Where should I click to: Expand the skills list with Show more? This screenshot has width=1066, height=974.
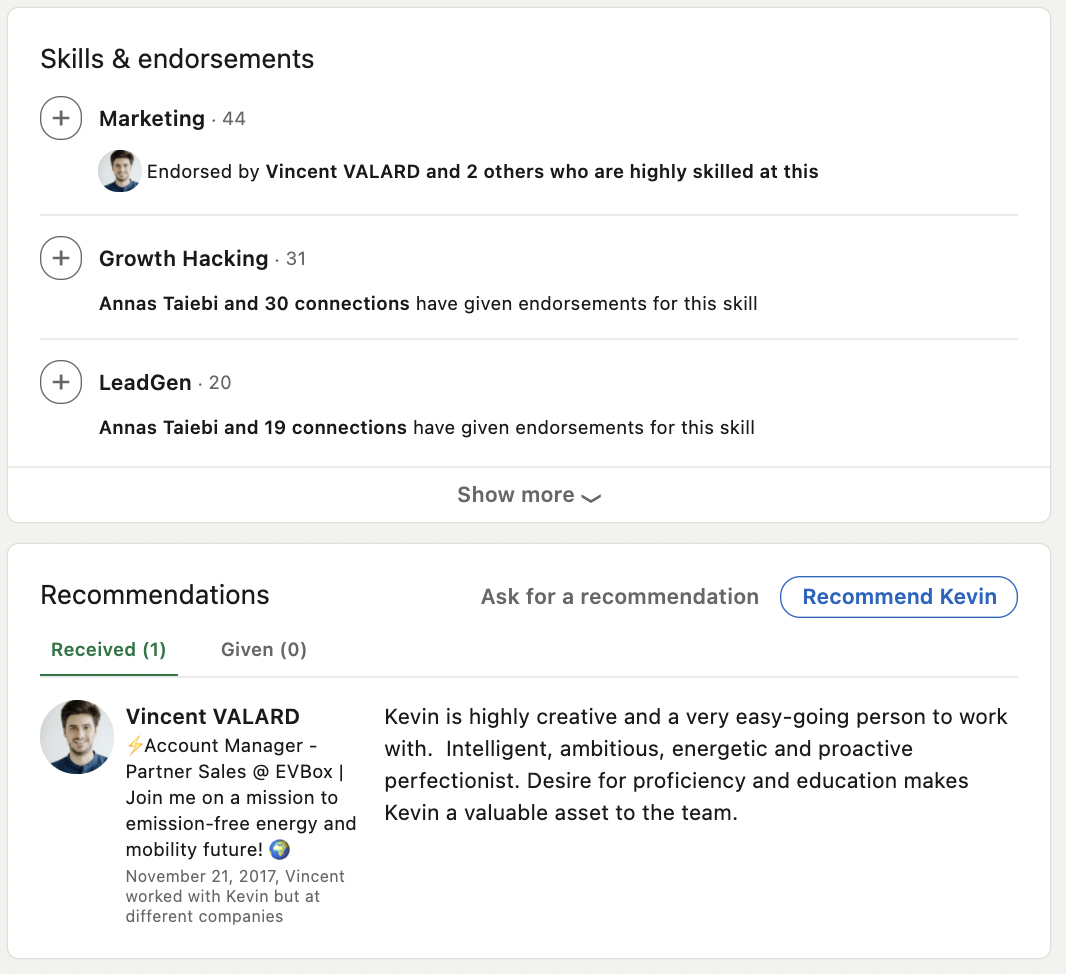coord(529,495)
